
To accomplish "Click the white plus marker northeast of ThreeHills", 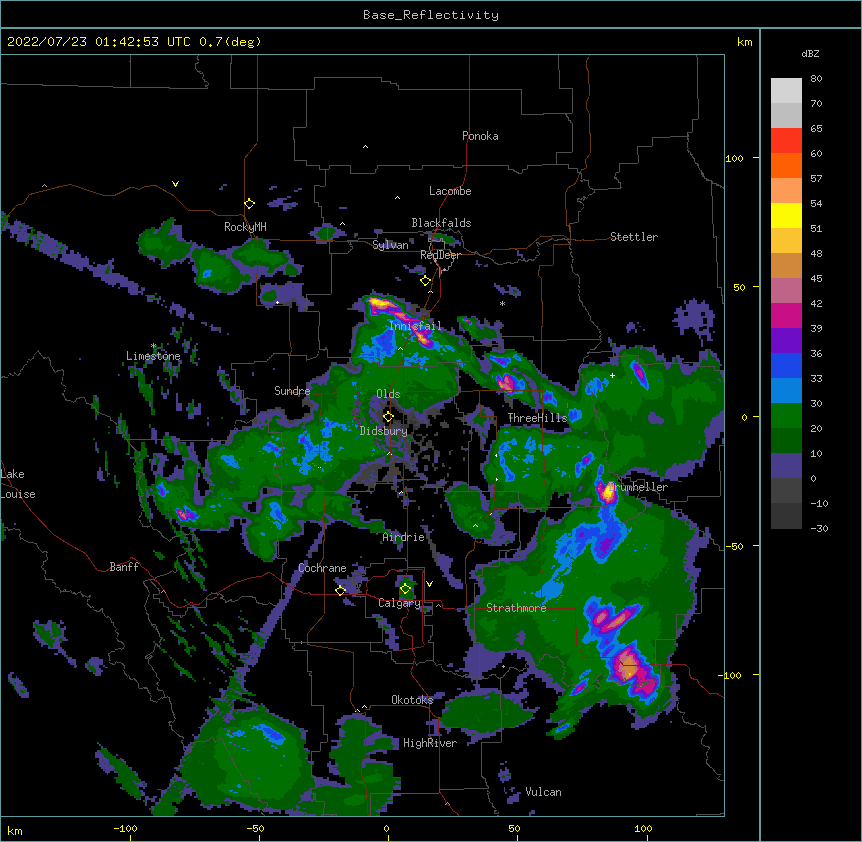I will (x=612, y=375).
